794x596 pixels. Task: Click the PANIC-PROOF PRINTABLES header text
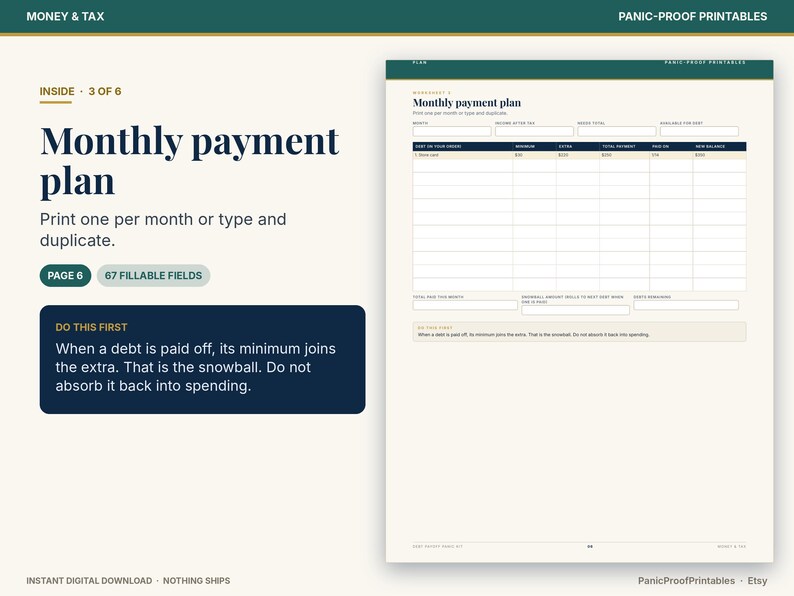point(692,16)
